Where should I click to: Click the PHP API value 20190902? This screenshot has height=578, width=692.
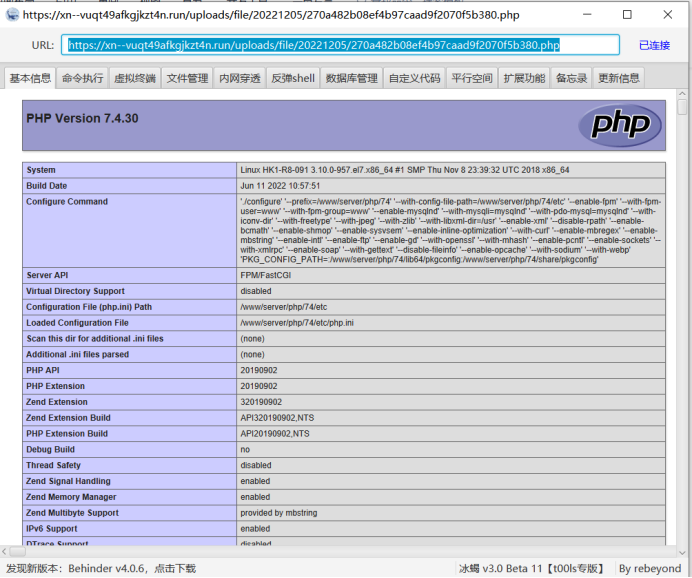[x=259, y=371]
